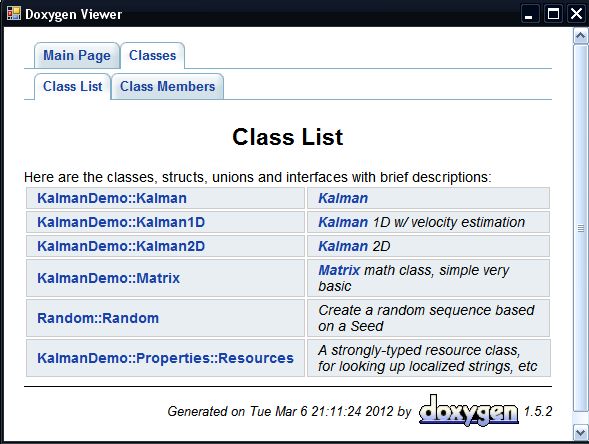Click the scrollbar down arrow

580,432
